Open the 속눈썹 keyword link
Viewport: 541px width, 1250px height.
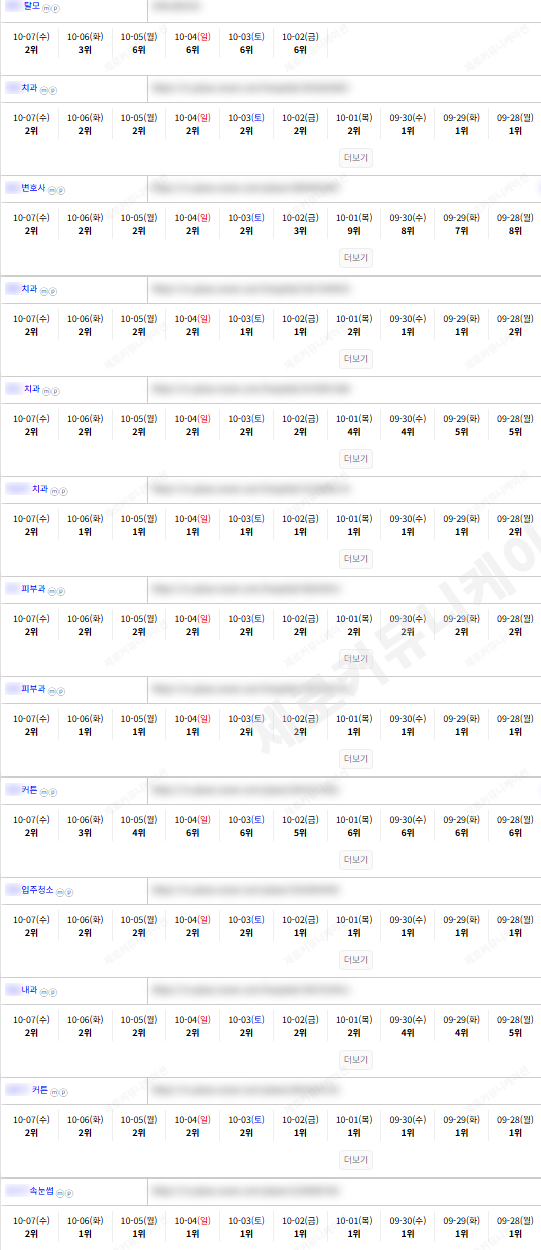click(x=41, y=1191)
